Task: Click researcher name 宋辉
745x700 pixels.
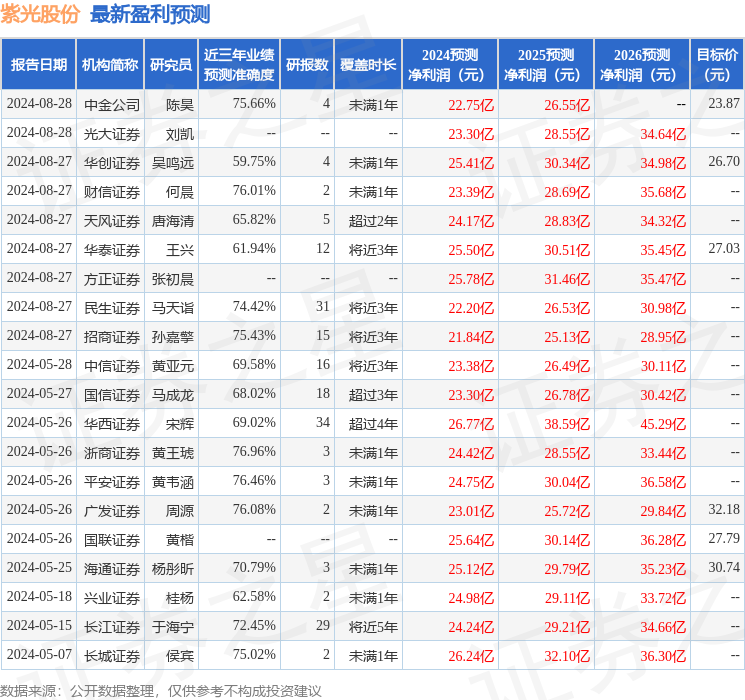Action: pyautogui.click(x=180, y=424)
